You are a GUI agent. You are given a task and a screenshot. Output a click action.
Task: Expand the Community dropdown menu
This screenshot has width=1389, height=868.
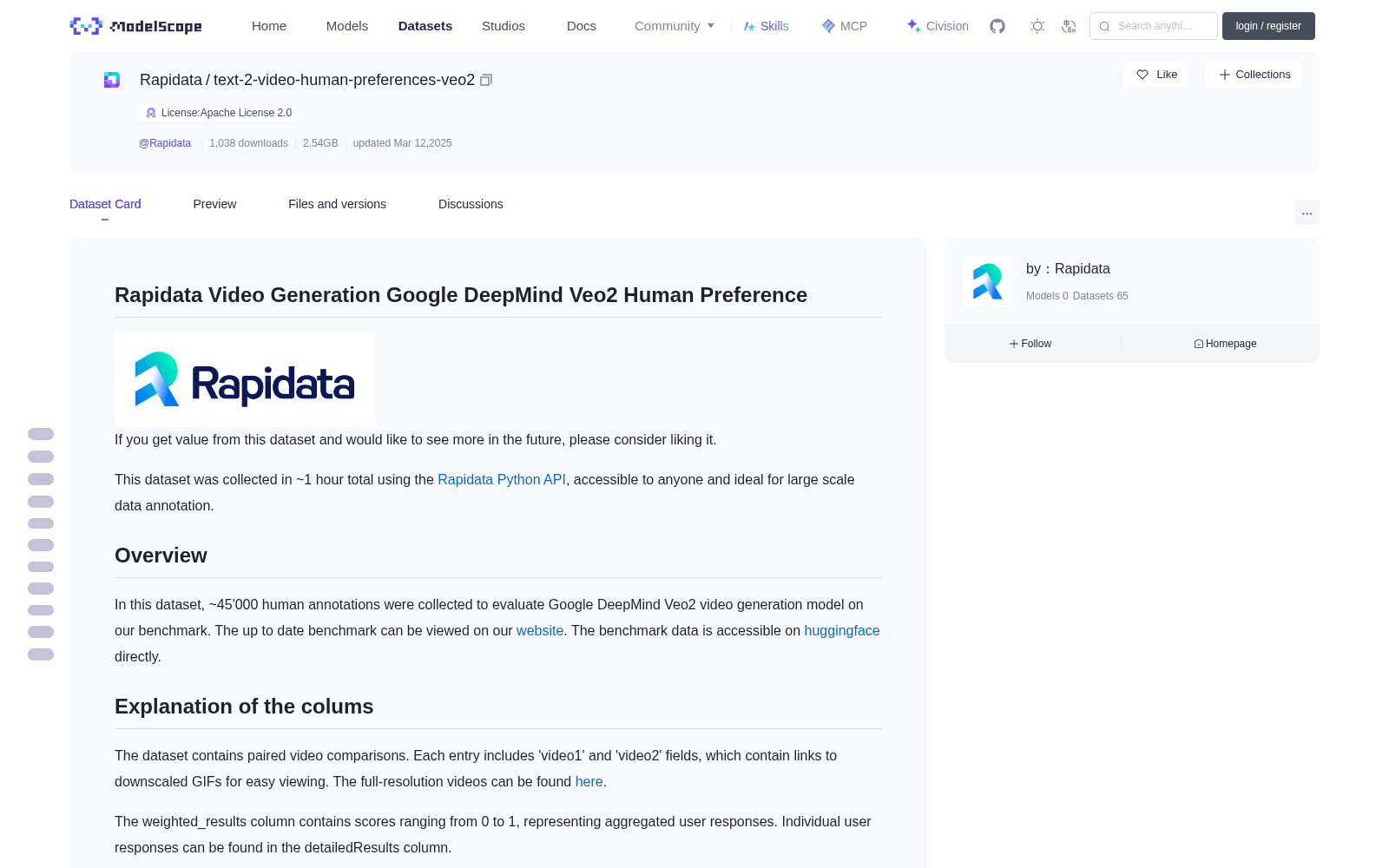(675, 26)
